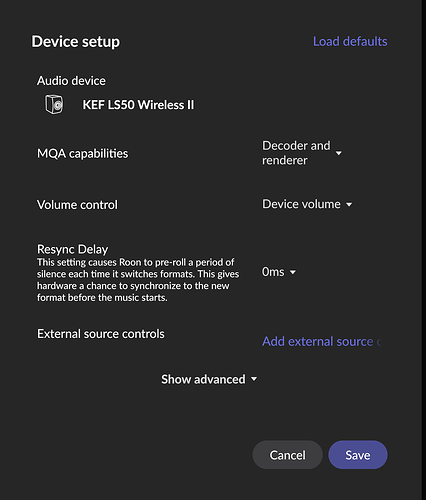Screen dimensions: 426x500
Task: Open the Resync Delay 0ms dropdown
Action: (279, 272)
